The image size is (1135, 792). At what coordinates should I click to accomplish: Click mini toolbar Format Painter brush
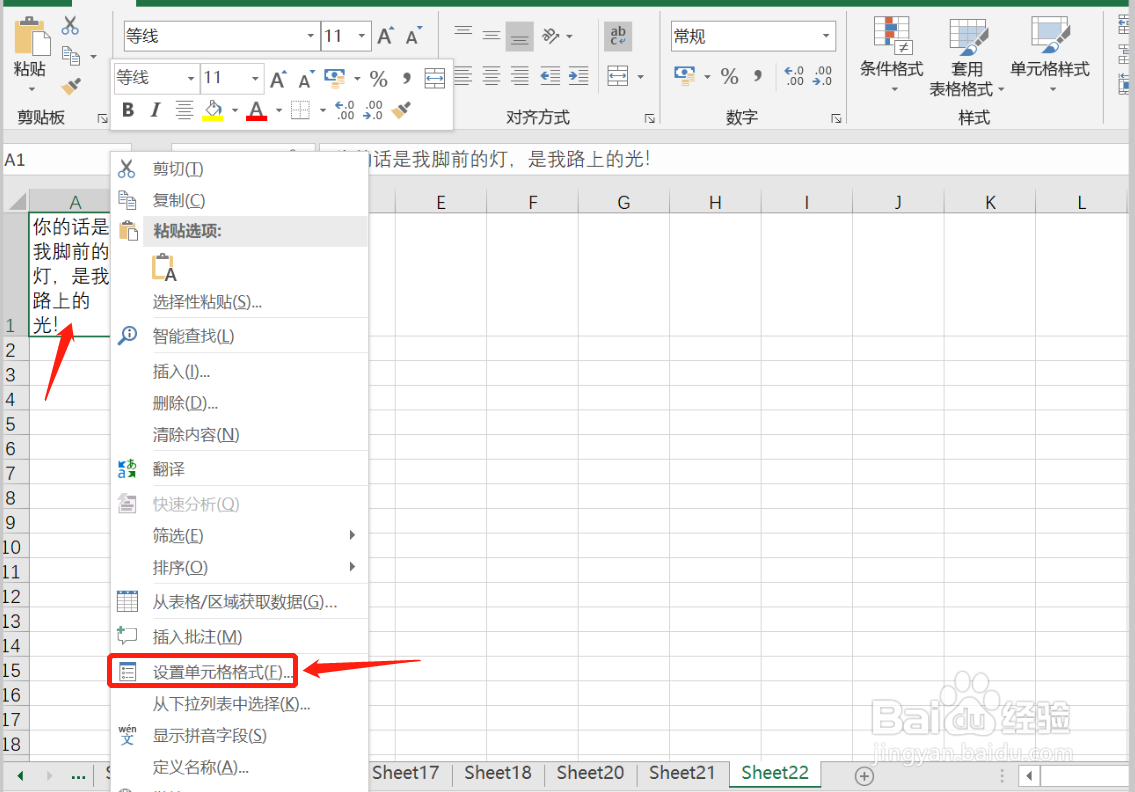point(401,110)
